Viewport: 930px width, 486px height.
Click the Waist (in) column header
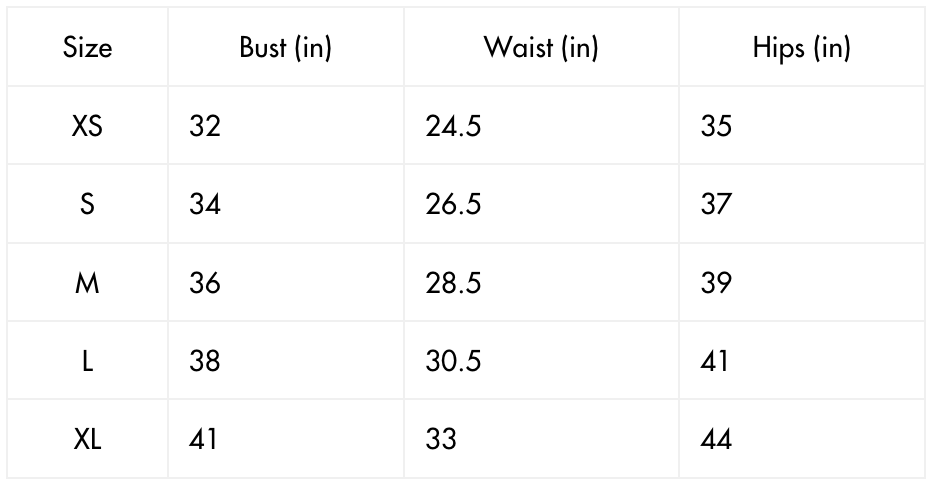[541, 48]
